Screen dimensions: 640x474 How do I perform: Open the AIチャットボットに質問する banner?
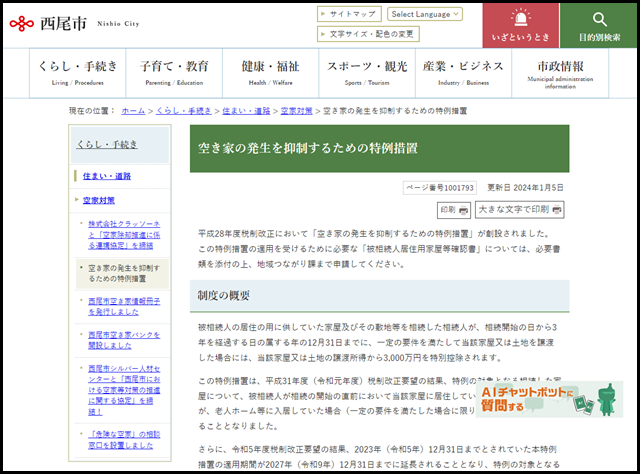click(549, 399)
